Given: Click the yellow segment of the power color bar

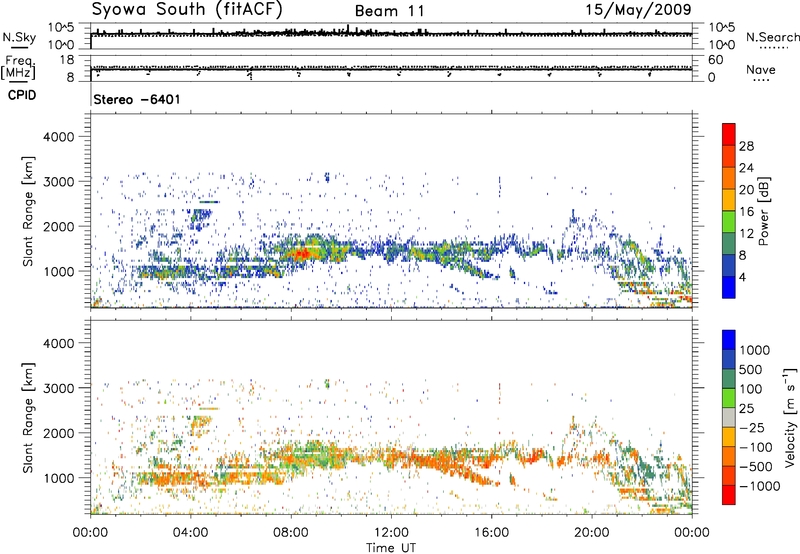Looking at the screenshot, I should tap(729, 200).
